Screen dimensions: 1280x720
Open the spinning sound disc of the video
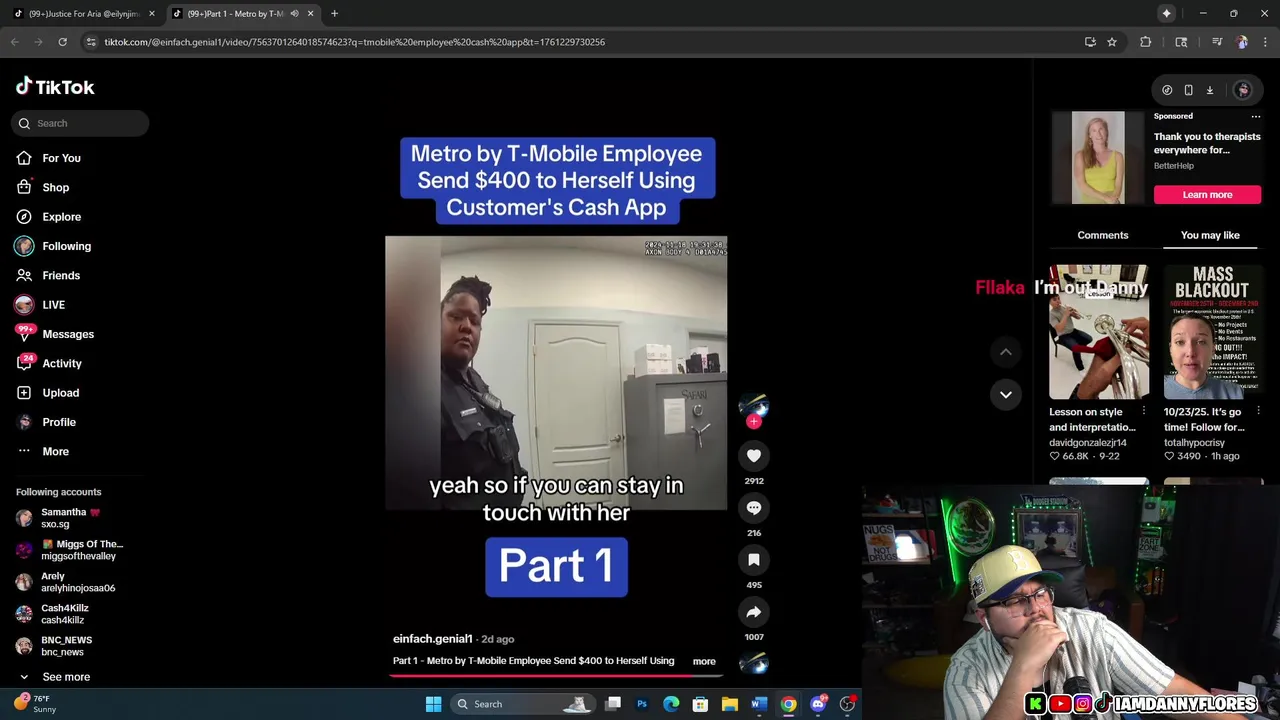pyautogui.click(x=754, y=662)
